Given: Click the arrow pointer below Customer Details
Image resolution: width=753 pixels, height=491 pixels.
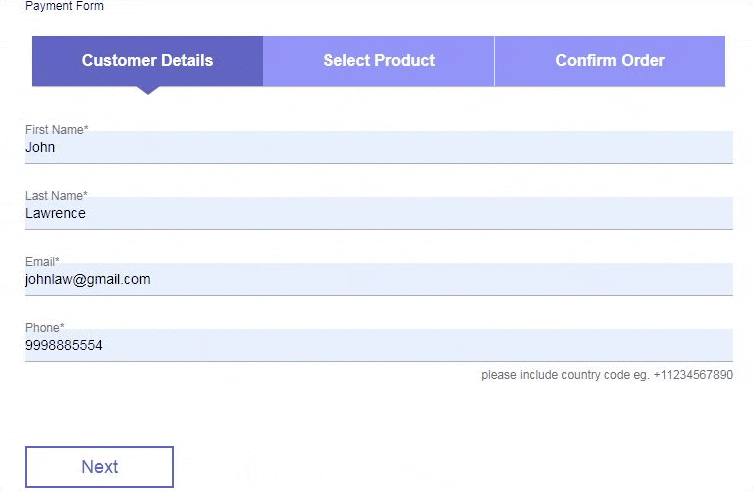Looking at the screenshot, I should point(148,90).
